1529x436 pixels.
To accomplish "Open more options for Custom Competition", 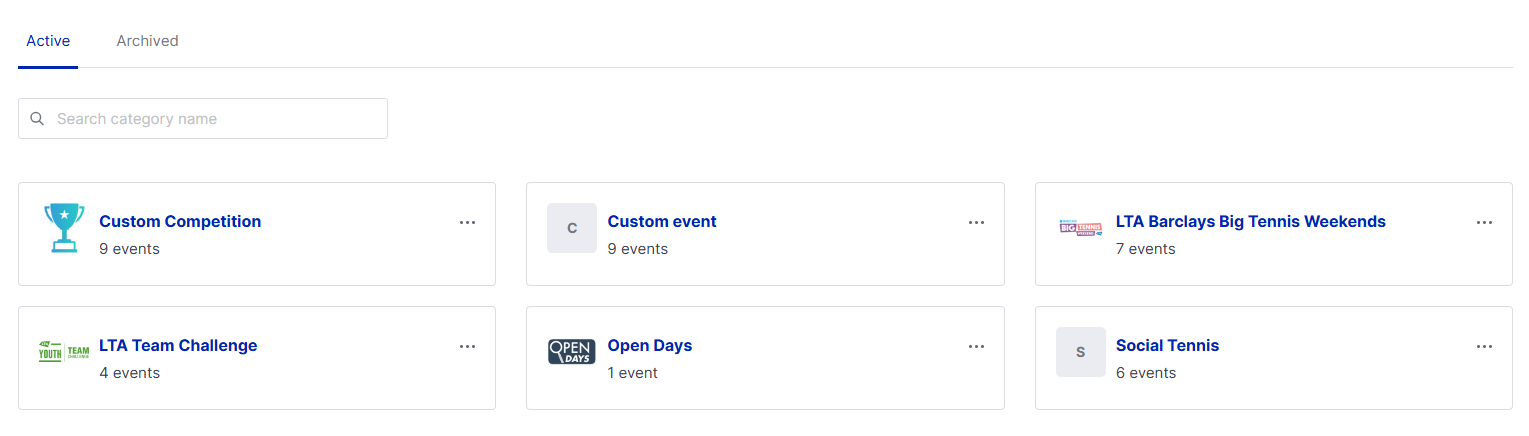I will (467, 222).
